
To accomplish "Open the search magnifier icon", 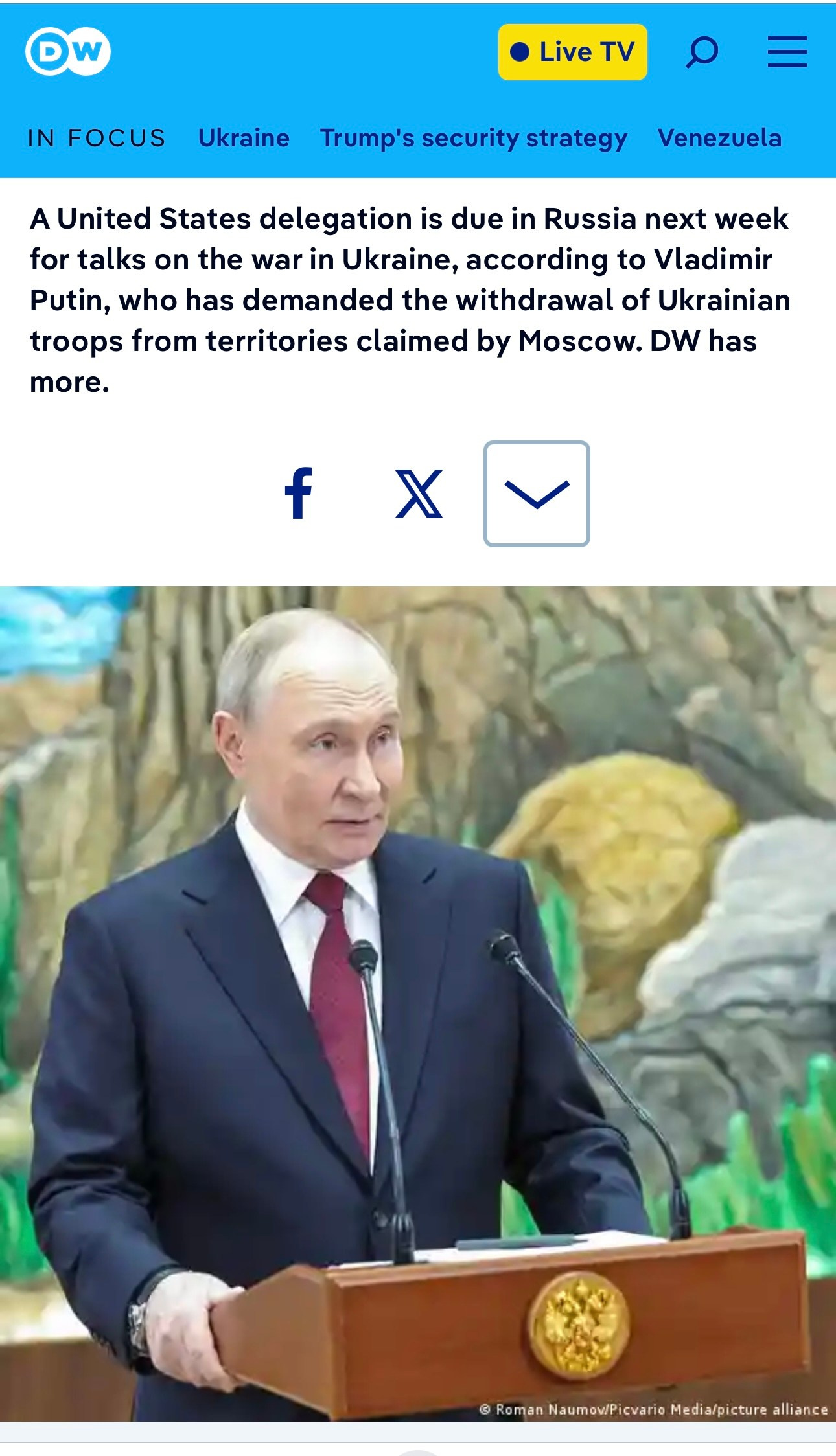I will (x=702, y=52).
